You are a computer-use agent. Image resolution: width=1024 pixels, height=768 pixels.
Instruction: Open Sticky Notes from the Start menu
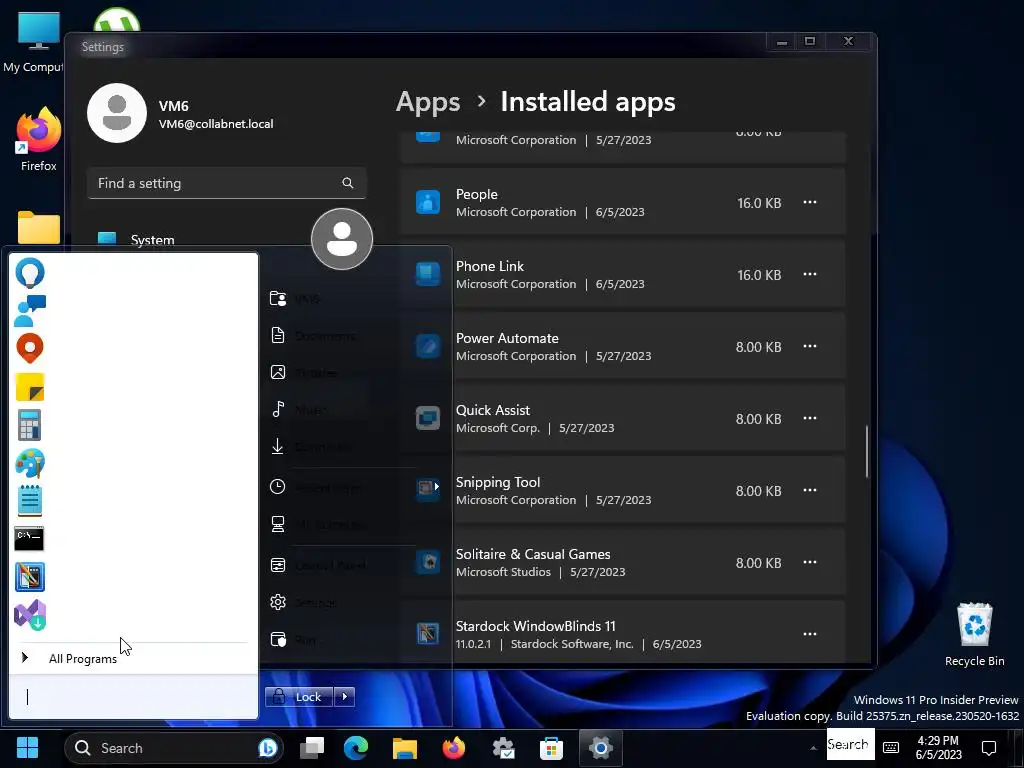[30, 387]
